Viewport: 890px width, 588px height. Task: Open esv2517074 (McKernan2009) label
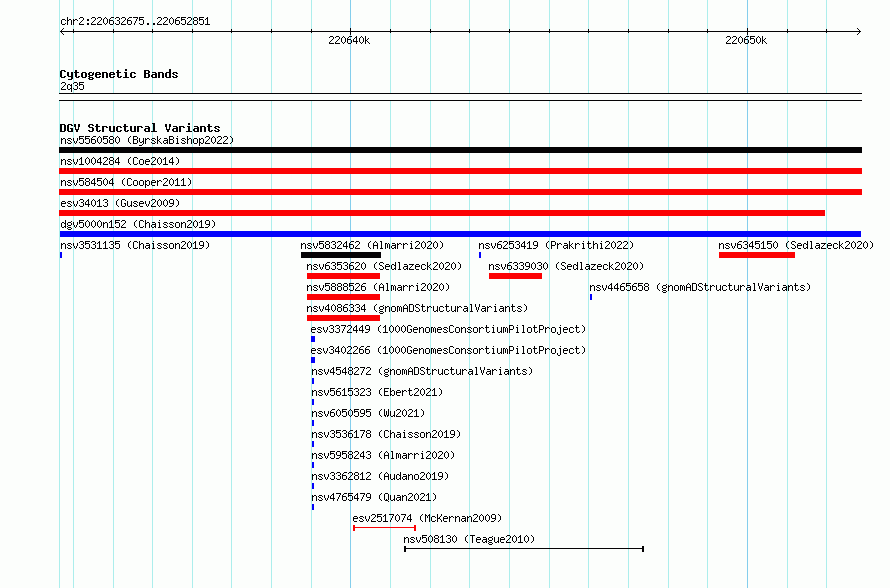[427, 518]
